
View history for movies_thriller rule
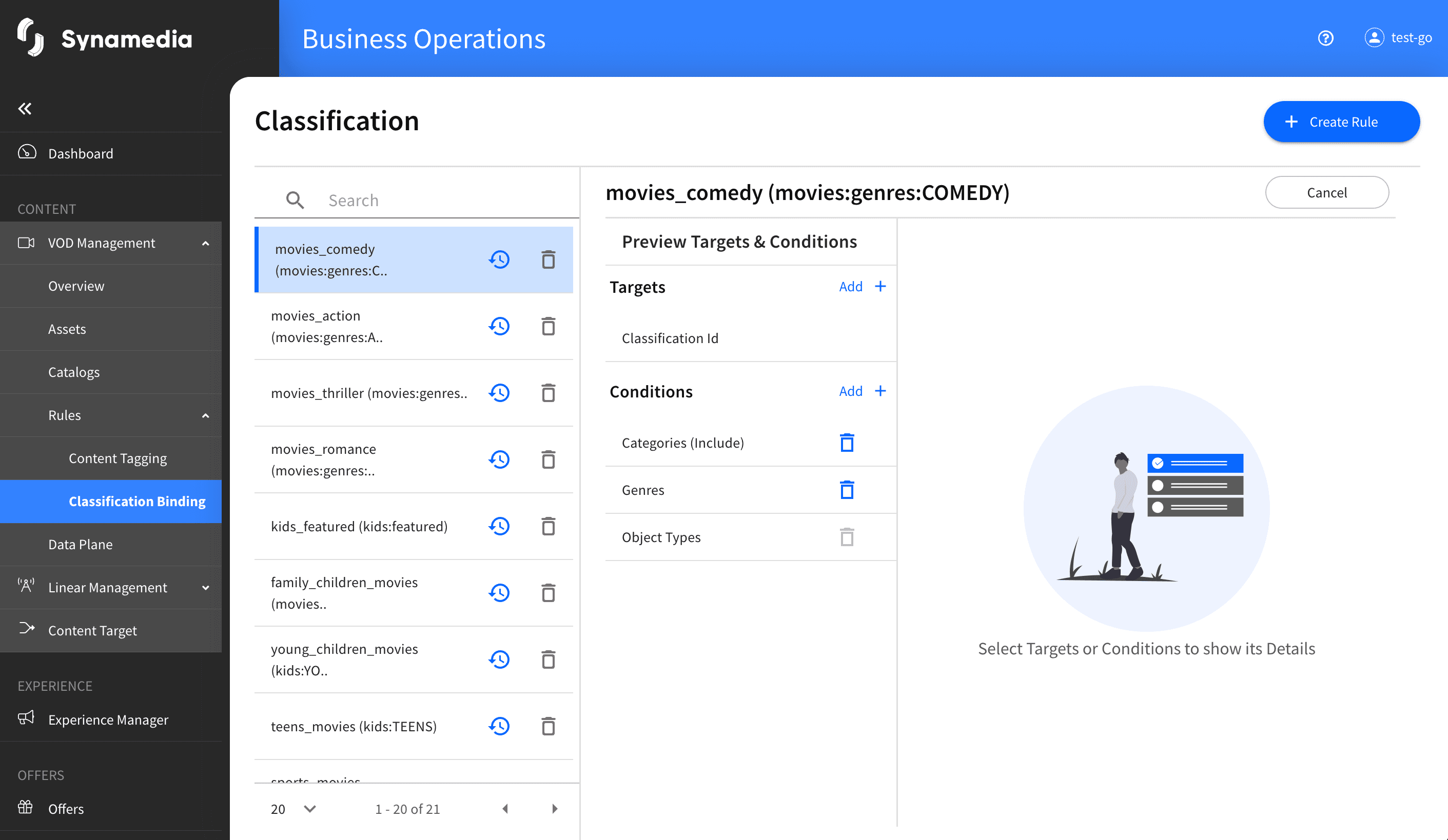pyautogui.click(x=499, y=393)
